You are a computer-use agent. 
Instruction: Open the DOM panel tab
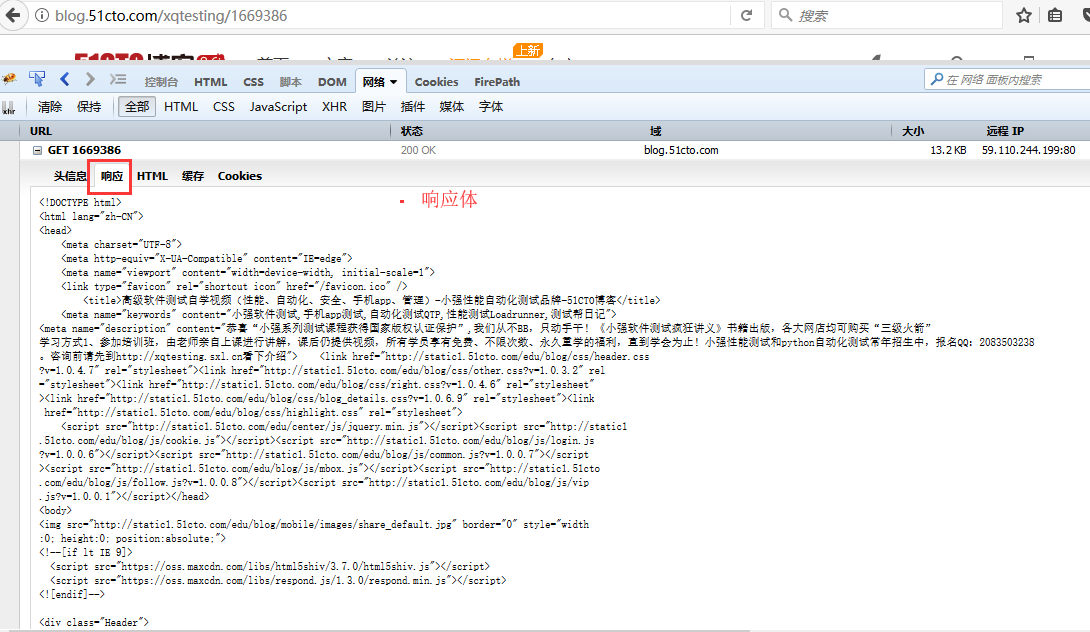[332, 82]
